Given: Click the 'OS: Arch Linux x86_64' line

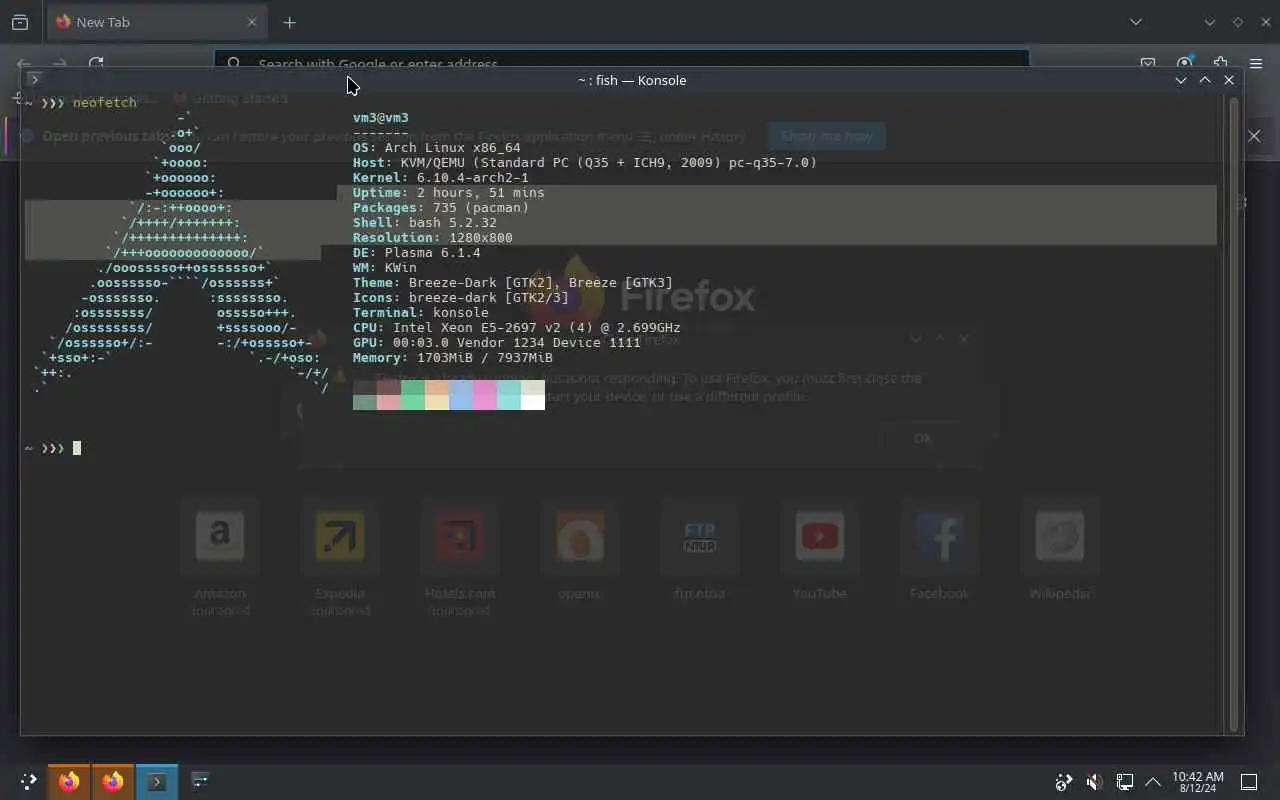Looking at the screenshot, I should click(437, 148).
